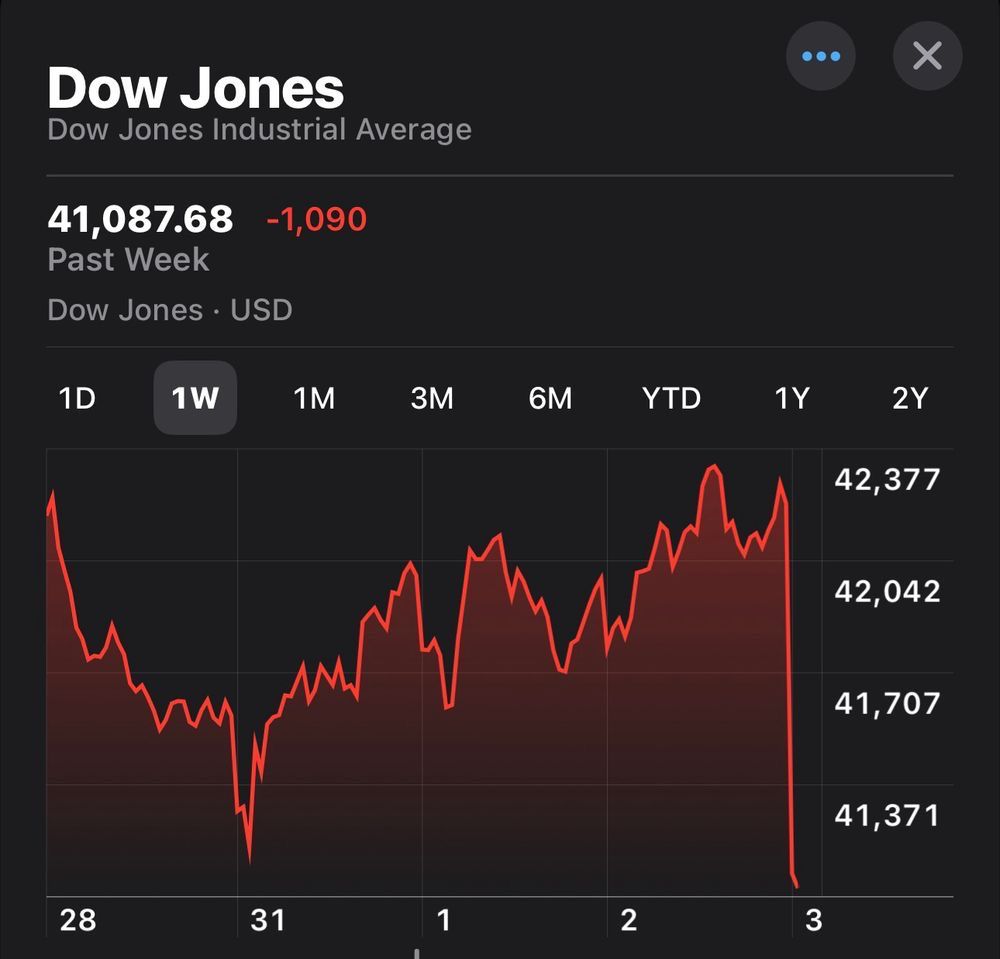Viewport: 1000px width, 959px height.
Task: Click the 42,042 axis label
Action: point(888,592)
